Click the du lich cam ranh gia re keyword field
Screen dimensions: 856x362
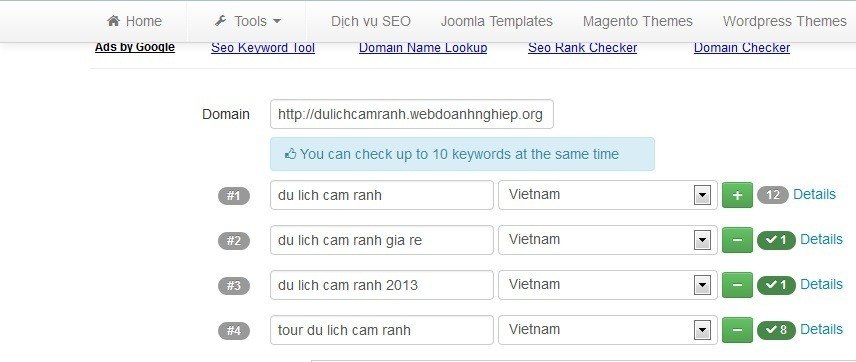point(382,240)
